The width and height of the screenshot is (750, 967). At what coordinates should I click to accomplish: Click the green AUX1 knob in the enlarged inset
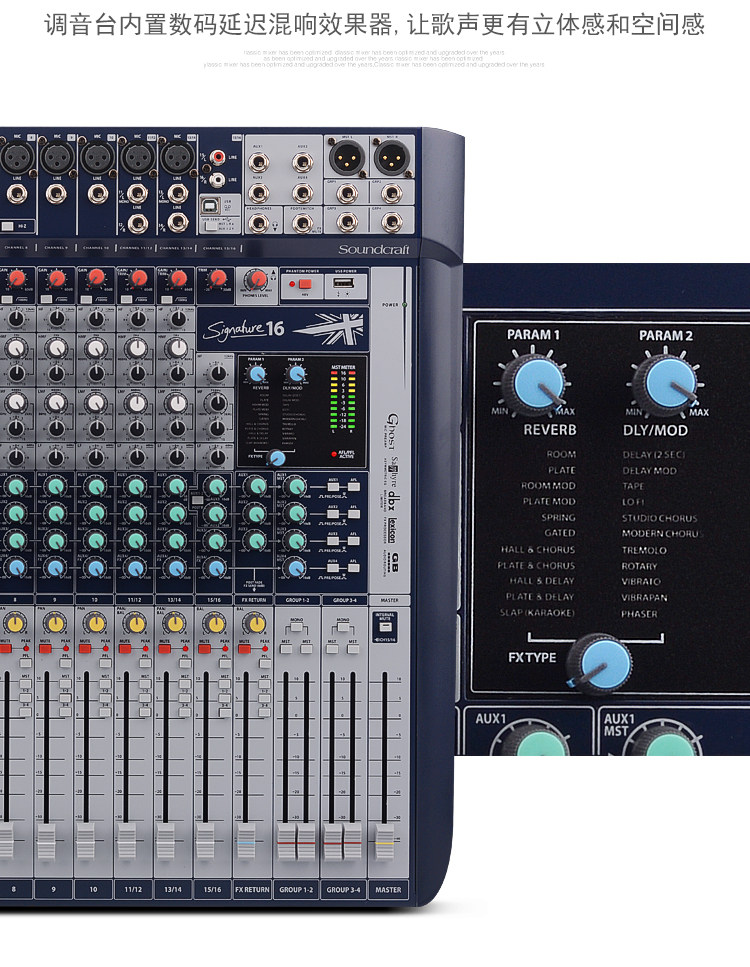click(x=535, y=740)
